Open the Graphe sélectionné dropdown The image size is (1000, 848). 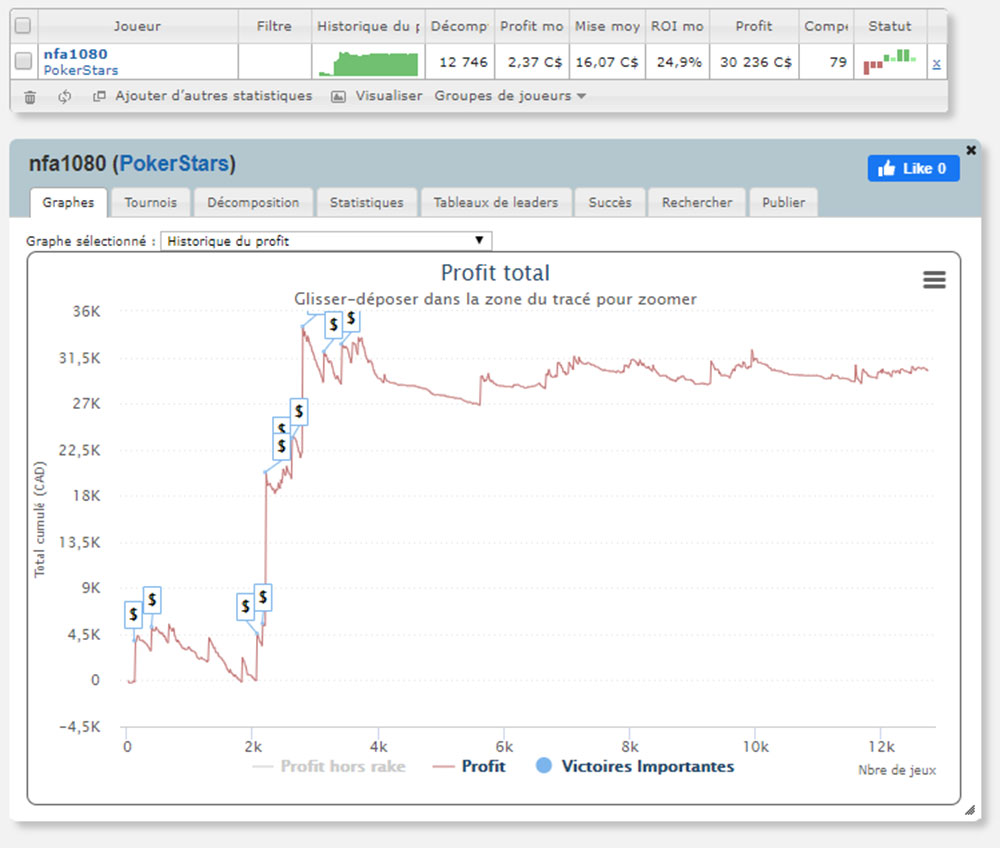click(326, 241)
